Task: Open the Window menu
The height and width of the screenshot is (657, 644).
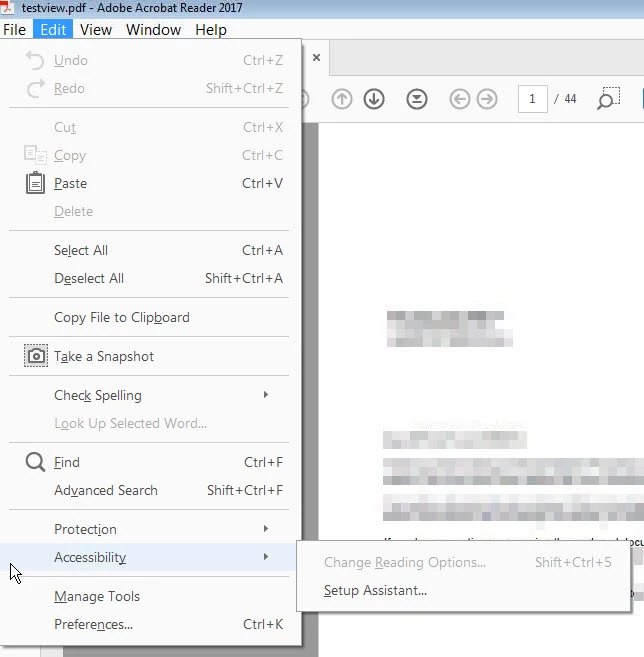Action: click(x=153, y=30)
